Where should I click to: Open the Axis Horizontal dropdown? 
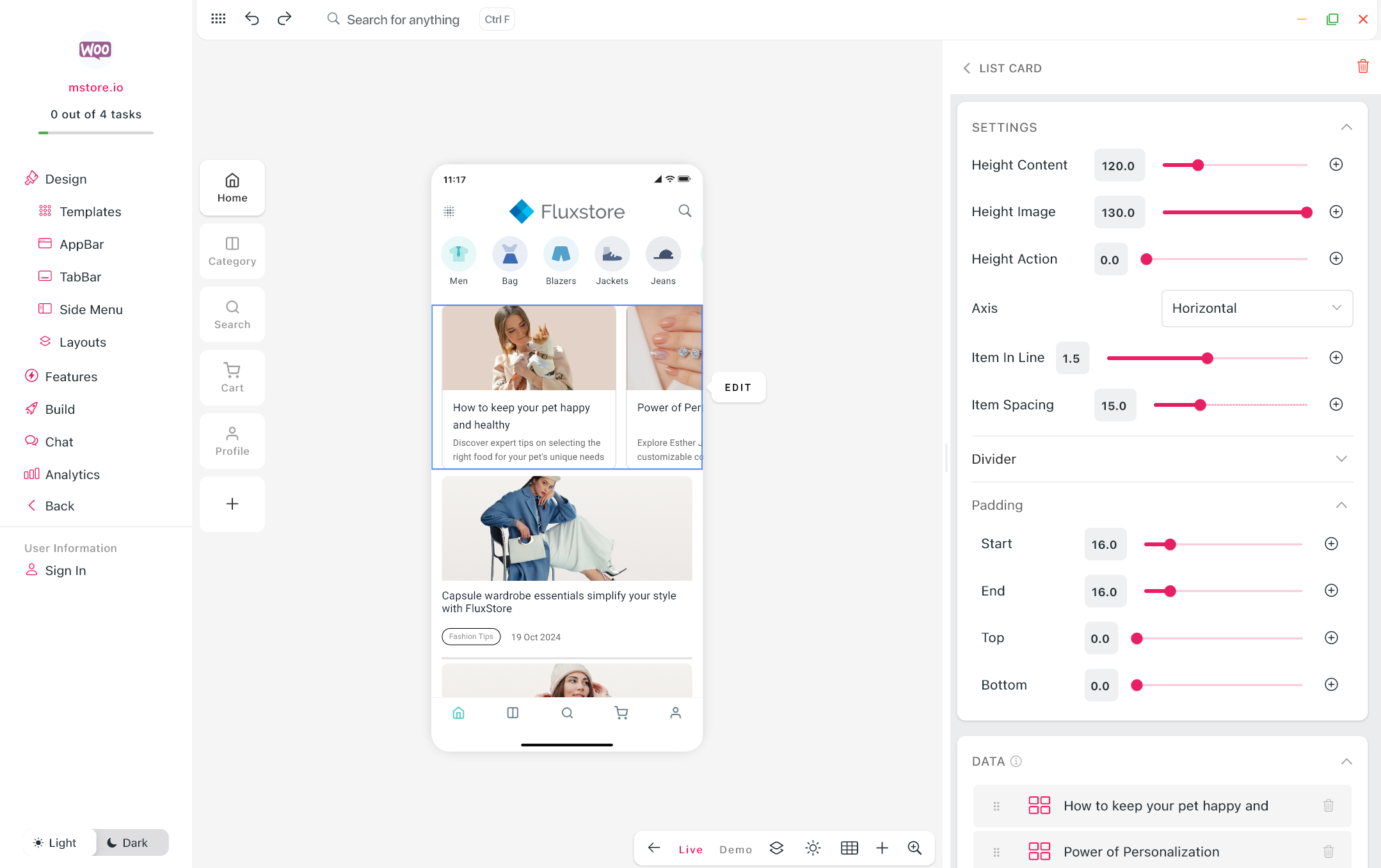(x=1256, y=308)
